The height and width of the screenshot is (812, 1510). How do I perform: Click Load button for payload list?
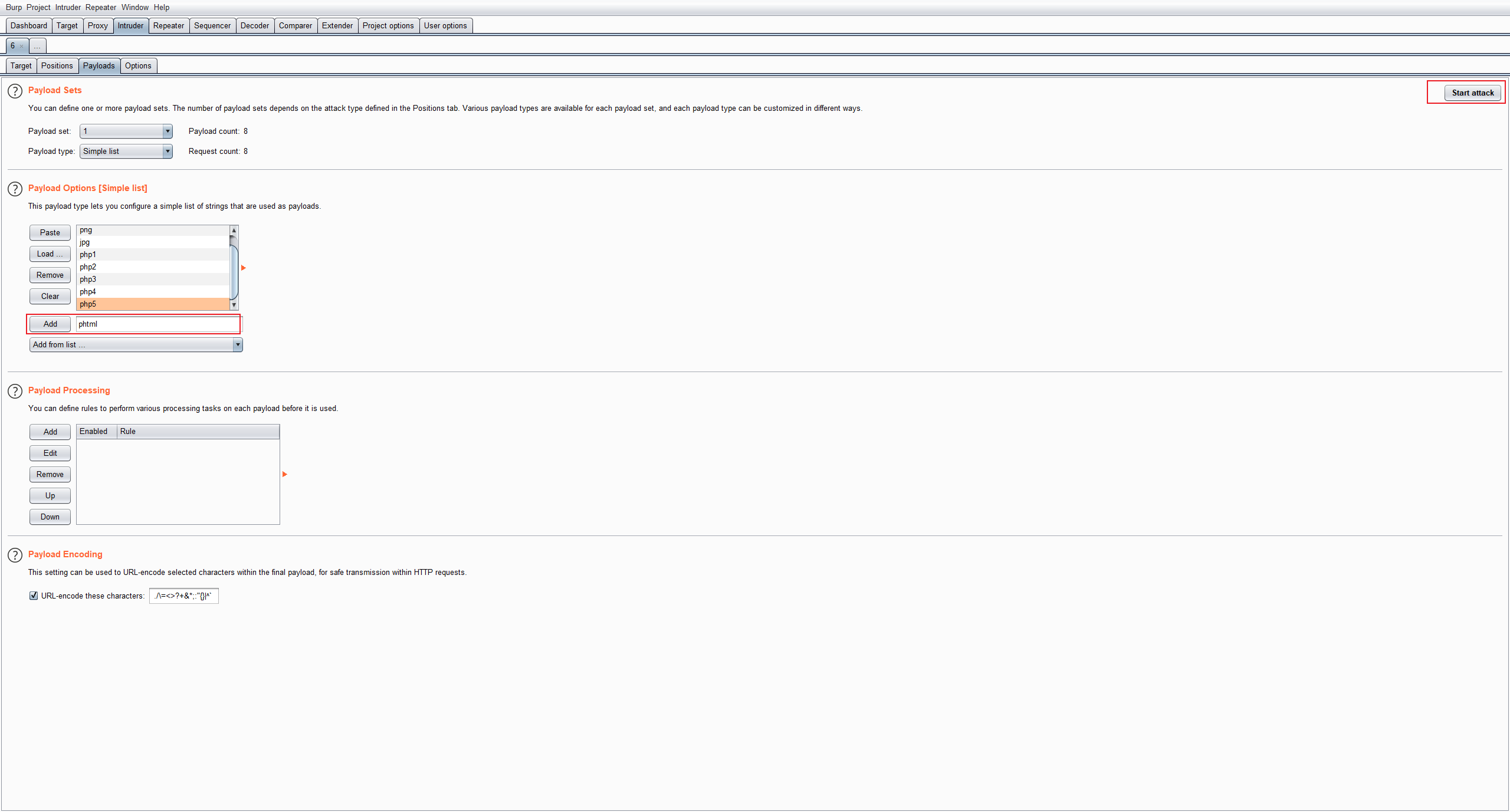[50, 254]
